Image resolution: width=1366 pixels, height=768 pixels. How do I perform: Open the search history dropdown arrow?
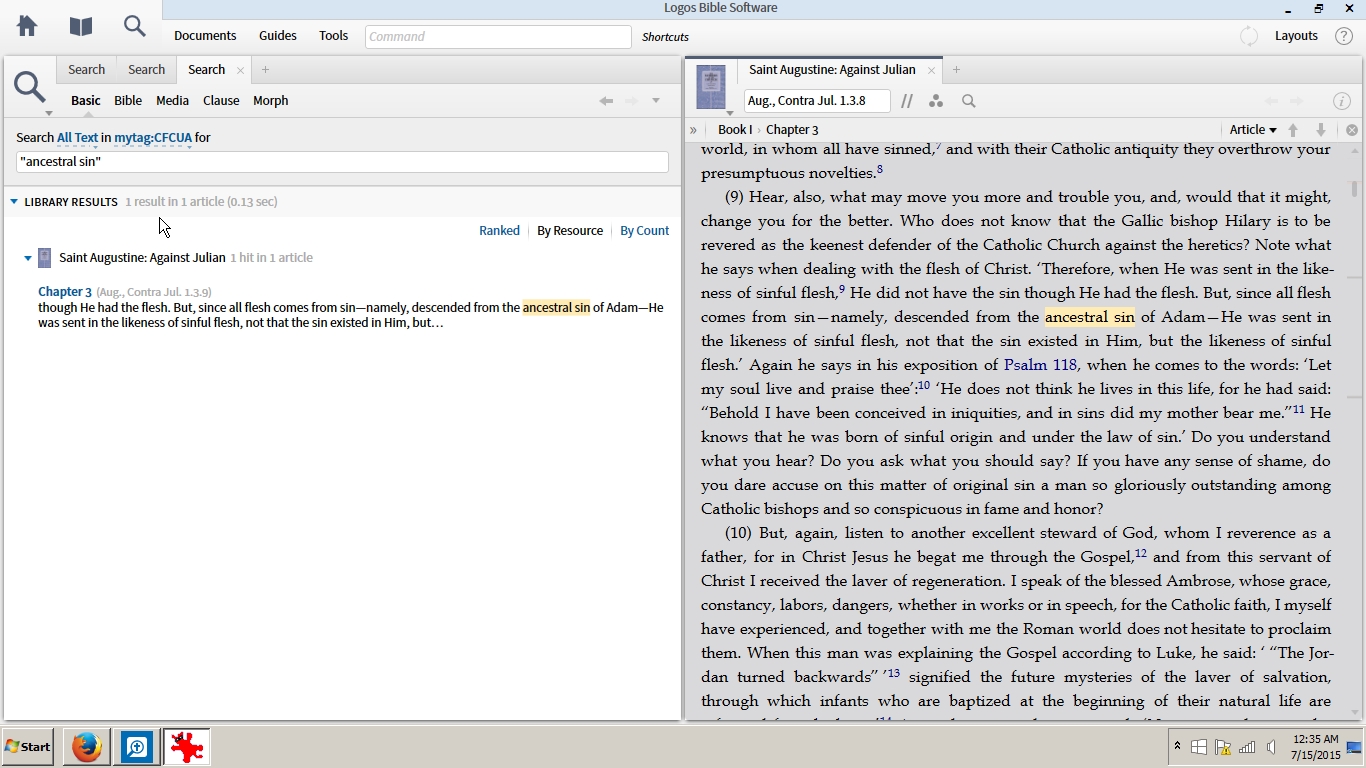(656, 101)
